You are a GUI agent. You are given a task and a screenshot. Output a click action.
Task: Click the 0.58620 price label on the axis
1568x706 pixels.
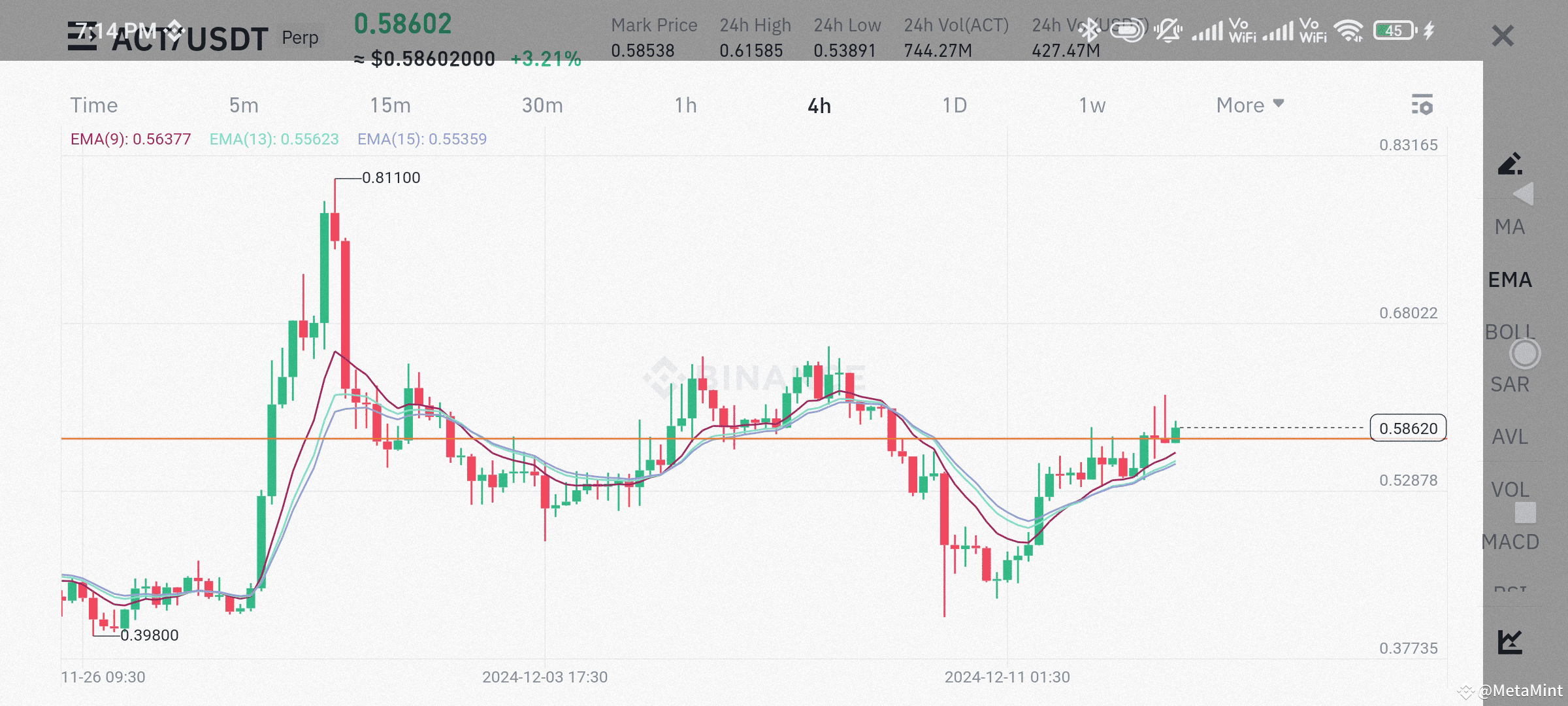(1407, 428)
